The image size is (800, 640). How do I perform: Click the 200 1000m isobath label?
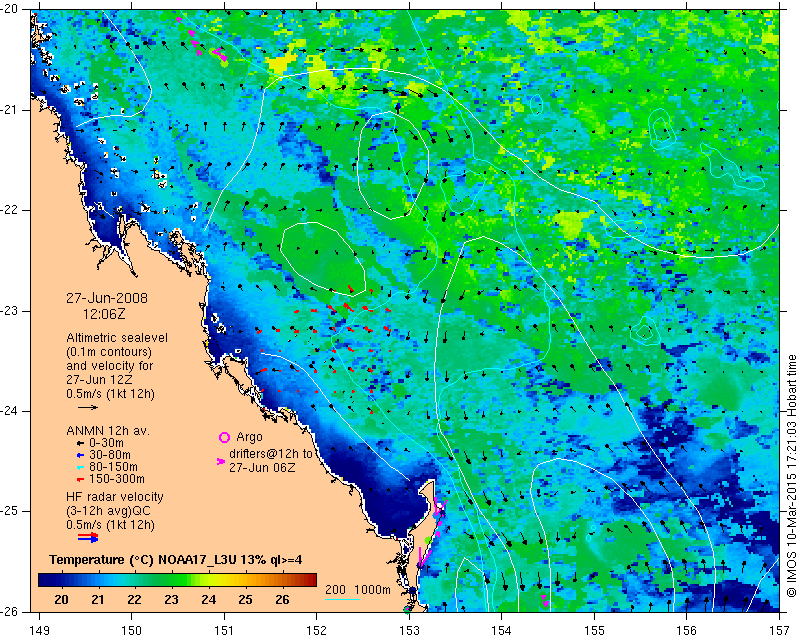pyautogui.click(x=358, y=589)
